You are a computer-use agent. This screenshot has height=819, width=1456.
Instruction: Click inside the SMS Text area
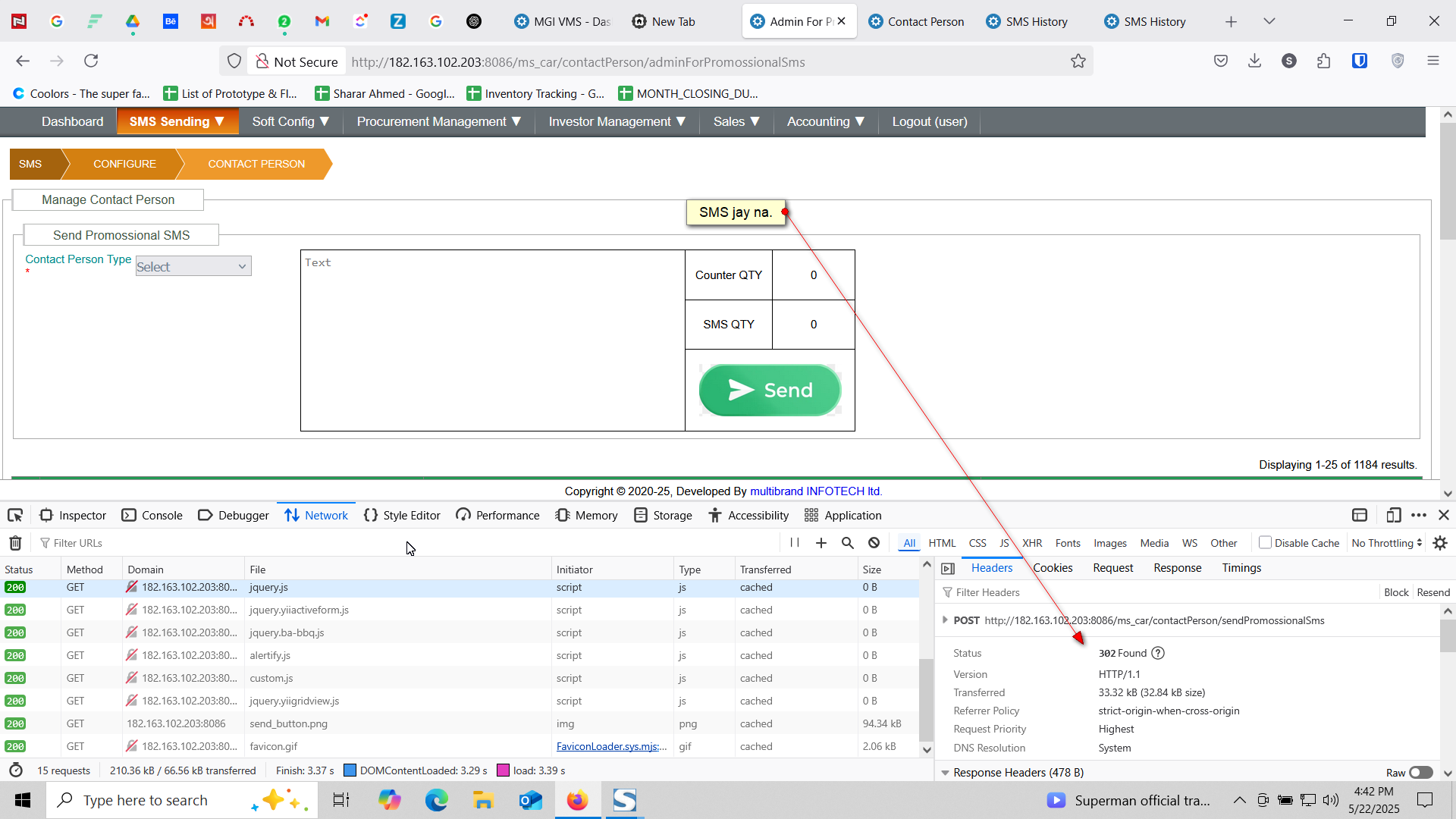pyautogui.click(x=493, y=340)
